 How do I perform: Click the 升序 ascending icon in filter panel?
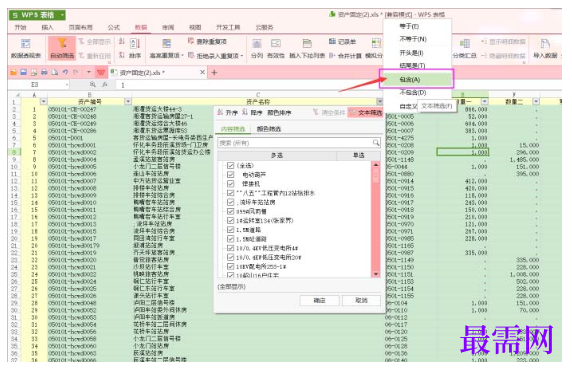(220, 112)
